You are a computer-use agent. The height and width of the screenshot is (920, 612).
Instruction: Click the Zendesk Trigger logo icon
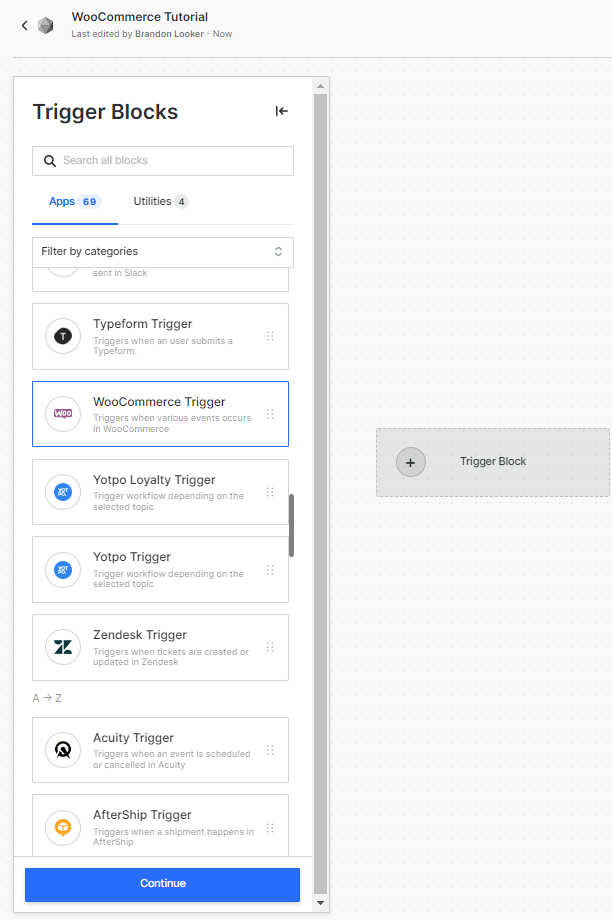[63, 647]
